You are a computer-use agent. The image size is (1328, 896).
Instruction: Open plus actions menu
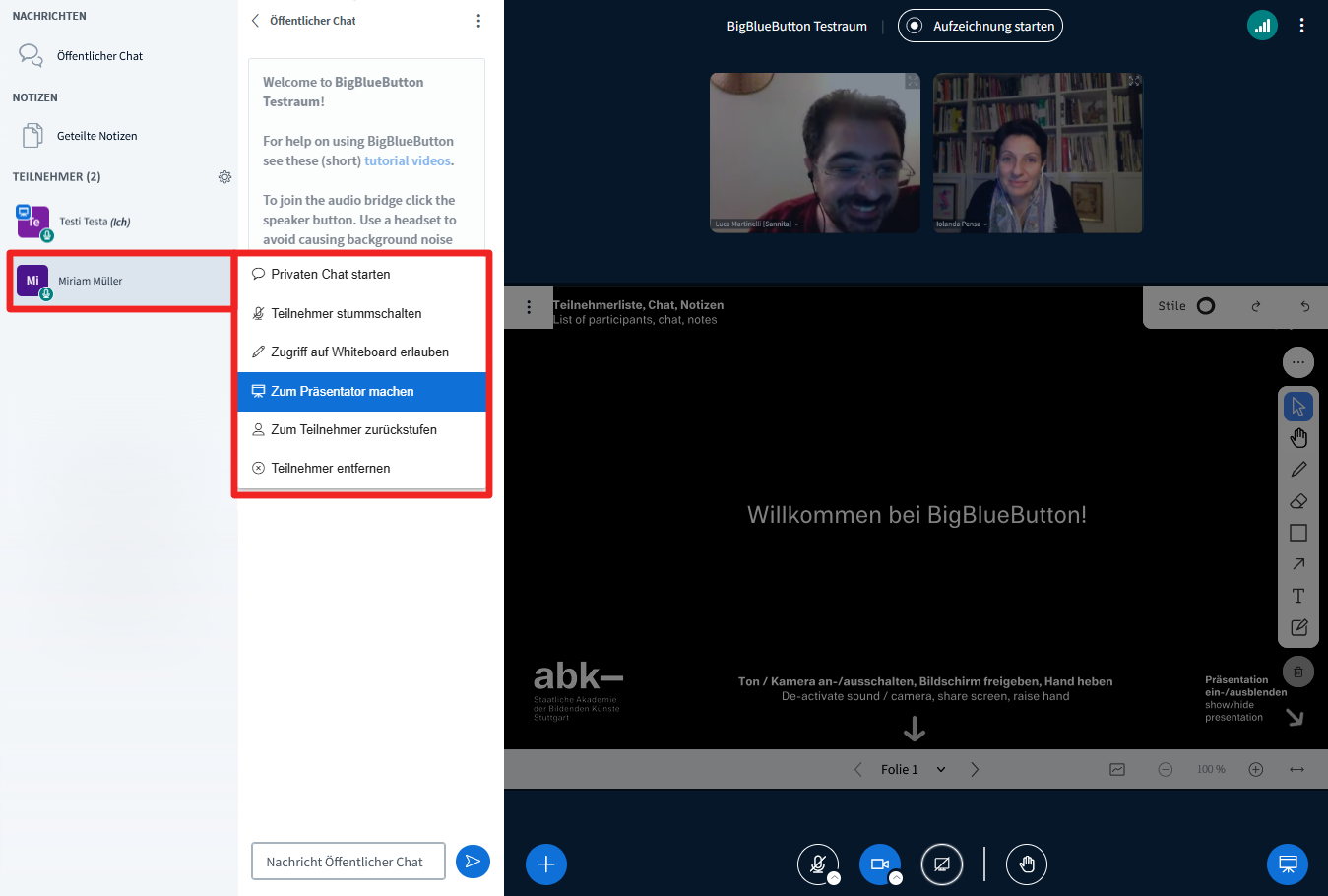pos(546,864)
